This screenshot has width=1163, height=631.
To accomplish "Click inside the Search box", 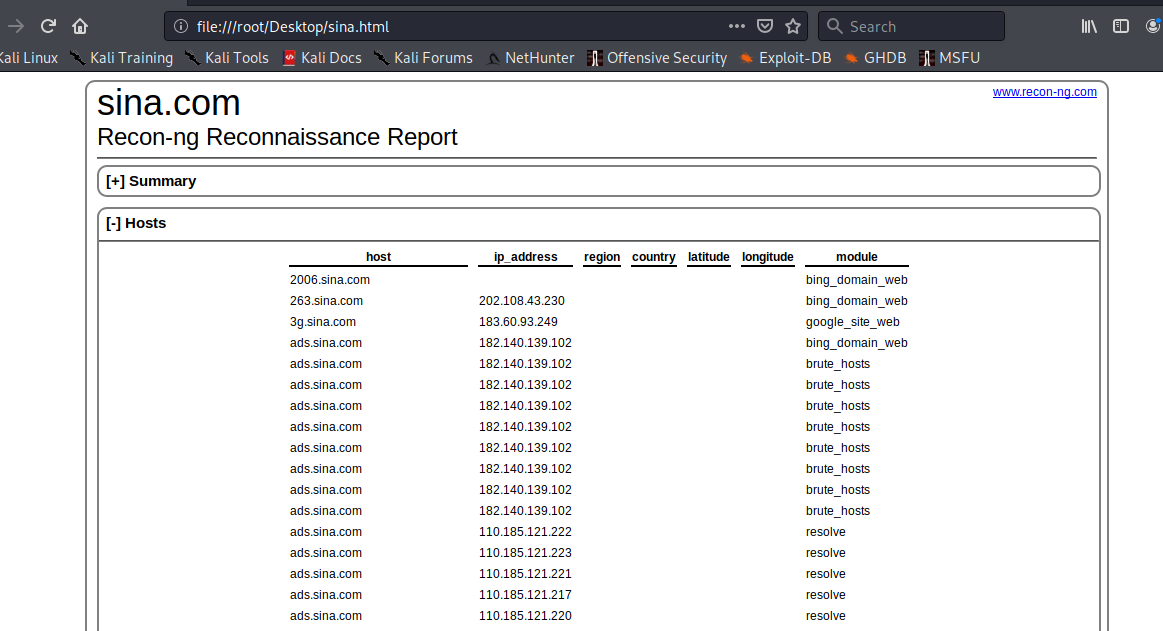I will pyautogui.click(x=912, y=27).
